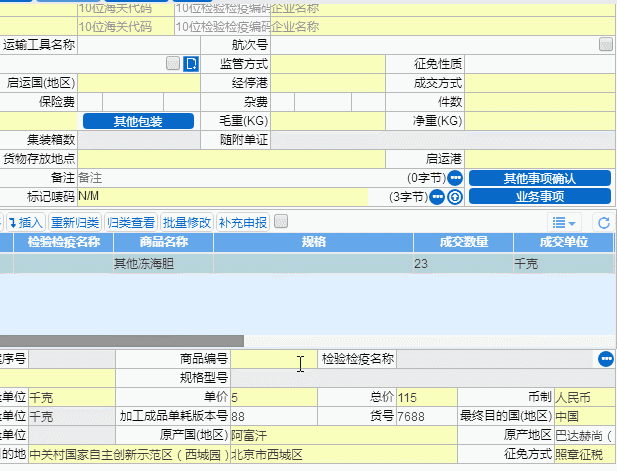This screenshot has width=617, height=471.
Task: Click 归类查看 in the table toolbar
Action: (131, 222)
